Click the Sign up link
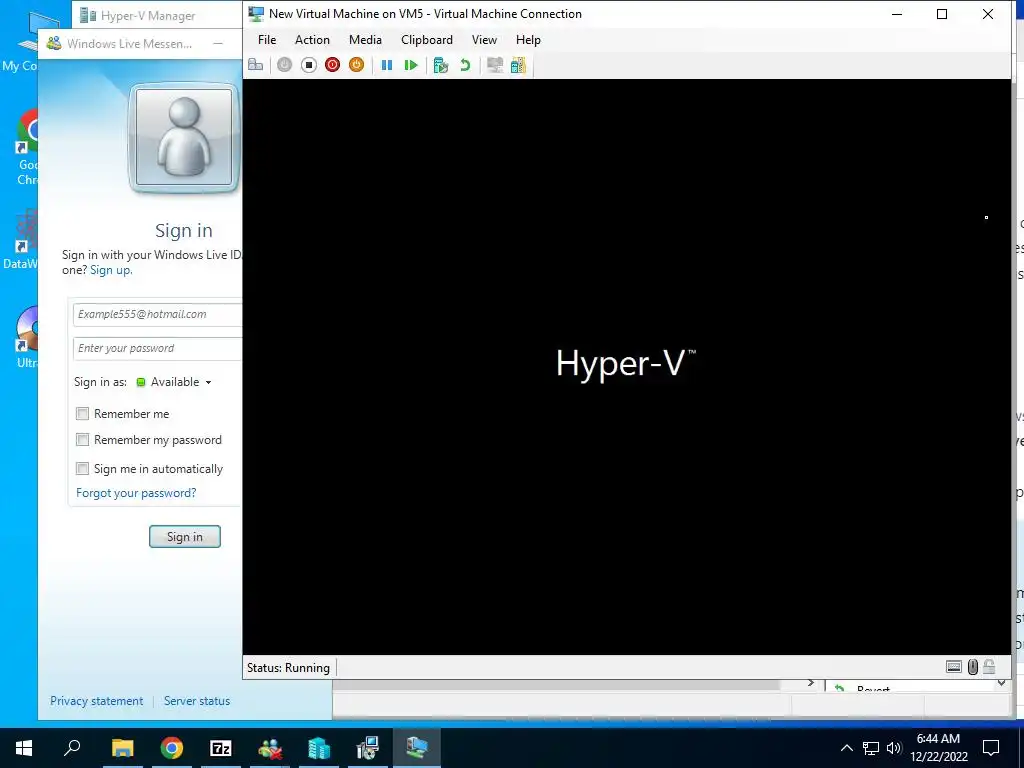Image resolution: width=1024 pixels, height=768 pixels. pyautogui.click(x=111, y=270)
